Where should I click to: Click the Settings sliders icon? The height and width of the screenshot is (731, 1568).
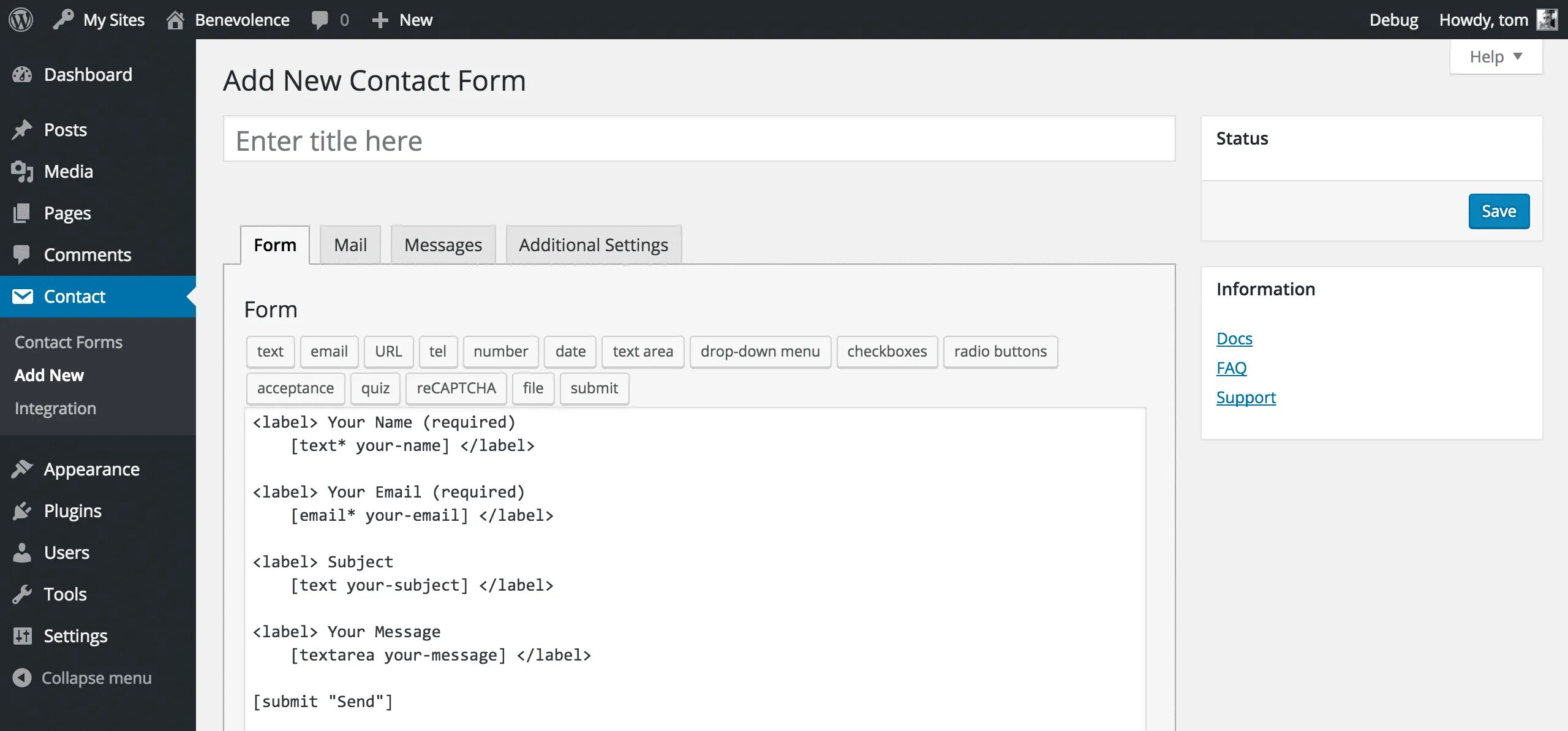[x=22, y=636]
